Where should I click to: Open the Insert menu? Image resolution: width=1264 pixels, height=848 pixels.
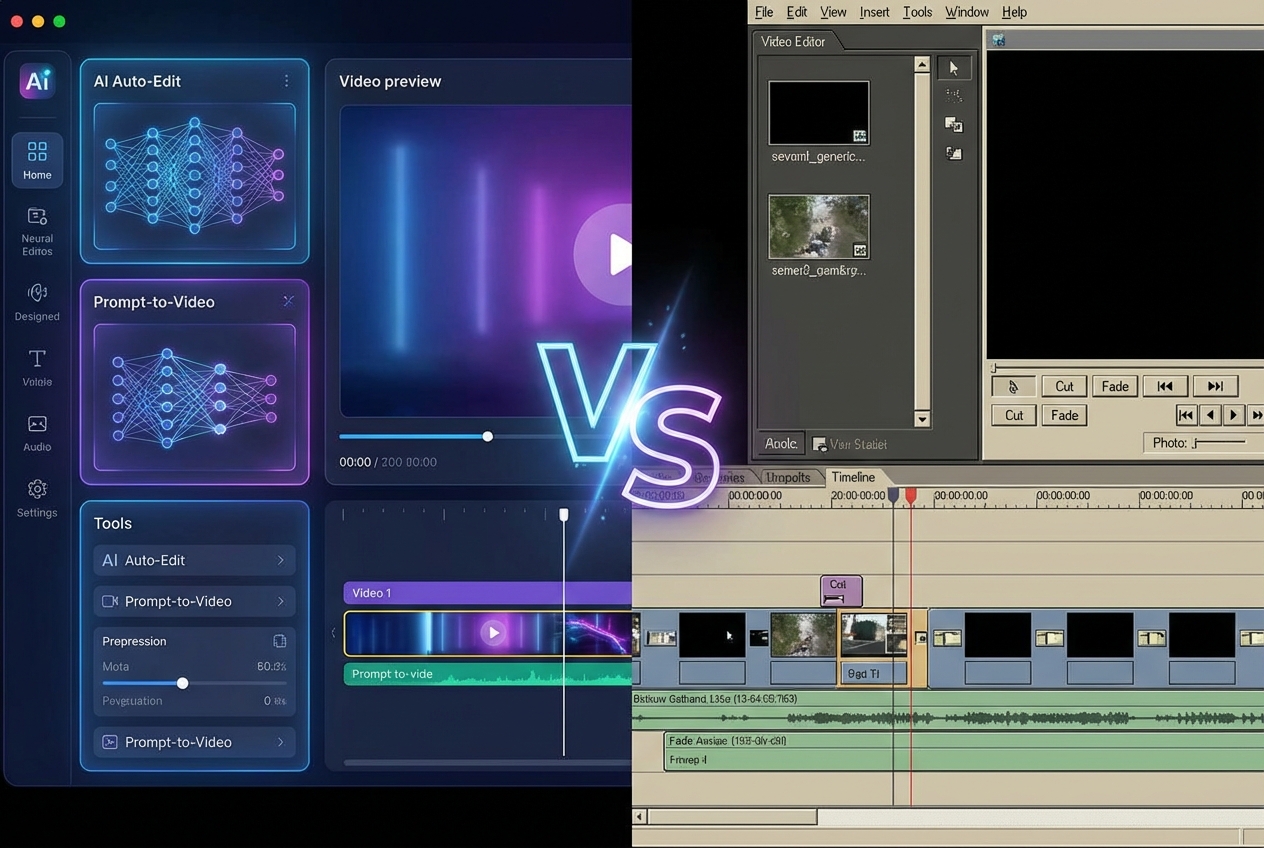(874, 12)
